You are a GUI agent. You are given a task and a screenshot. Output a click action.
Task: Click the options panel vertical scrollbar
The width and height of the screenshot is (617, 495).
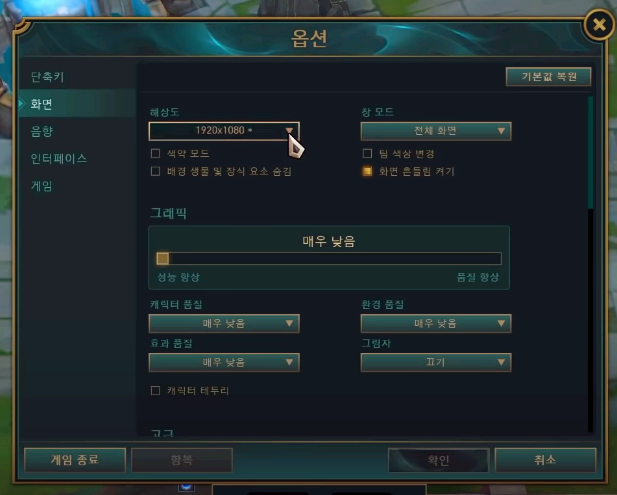590,153
